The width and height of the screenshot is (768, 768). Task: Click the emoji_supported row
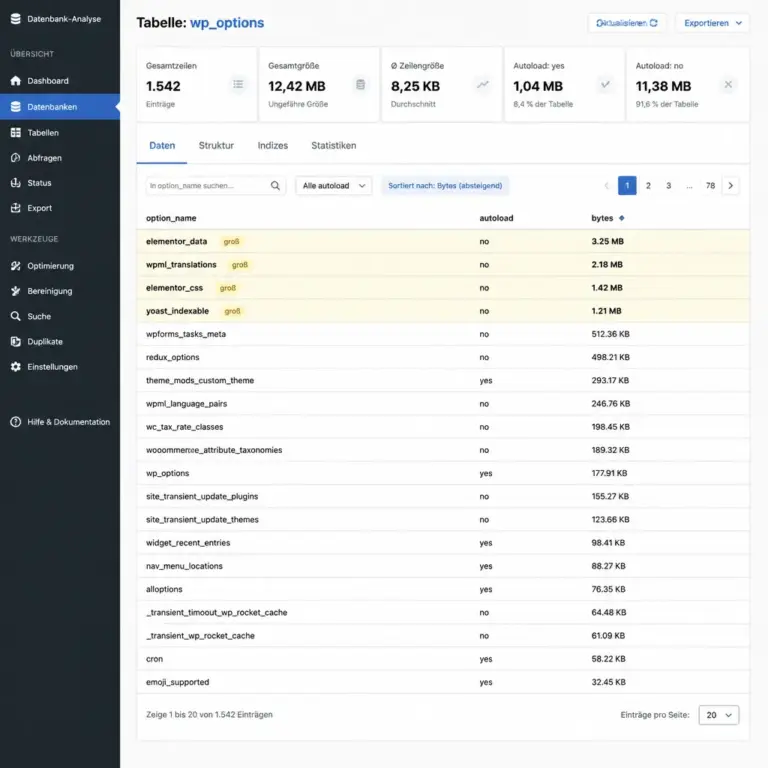[443, 682]
